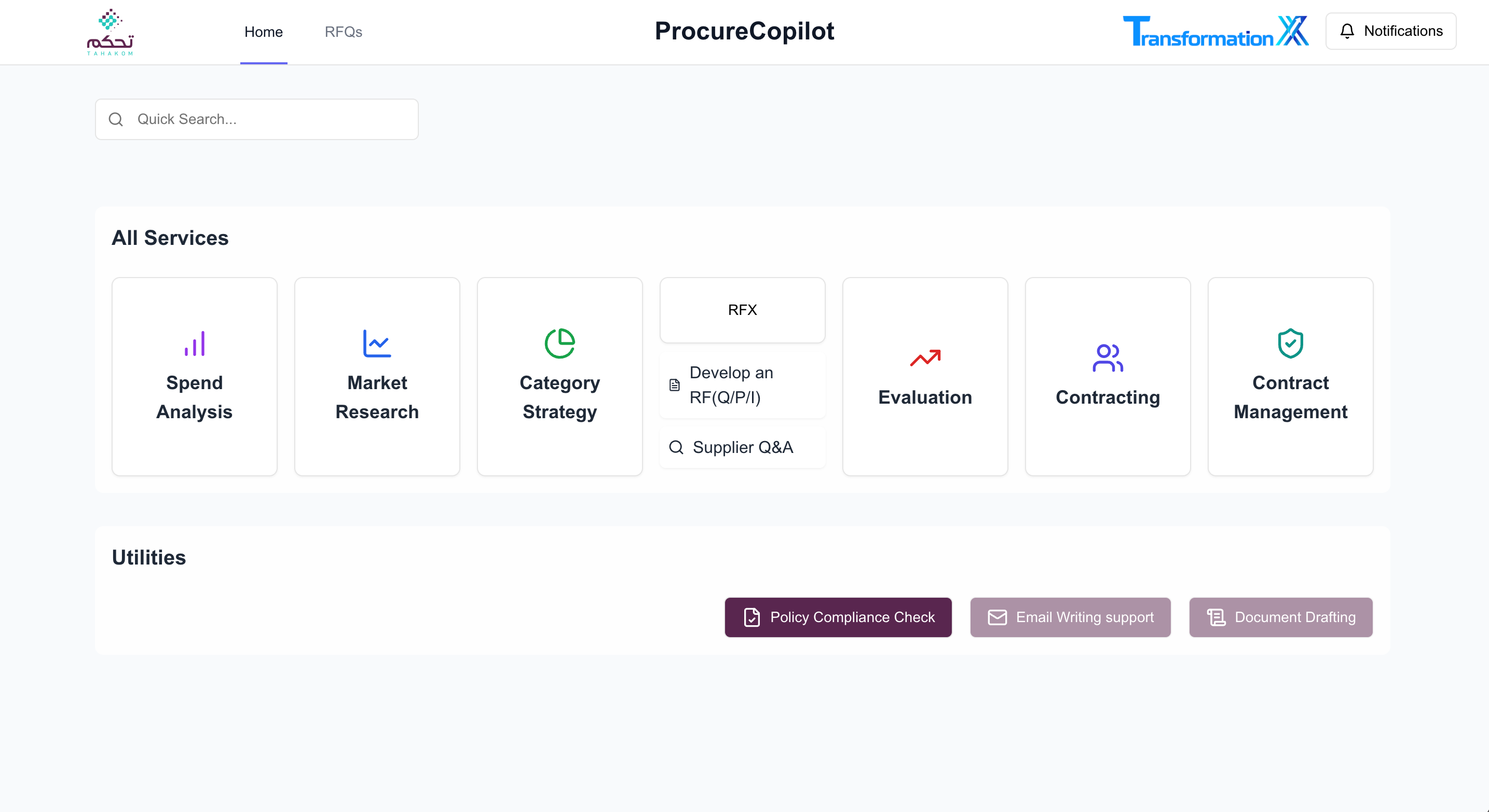This screenshot has height=812, width=1489.
Task: Select the Market Research tool
Action: [x=377, y=376]
